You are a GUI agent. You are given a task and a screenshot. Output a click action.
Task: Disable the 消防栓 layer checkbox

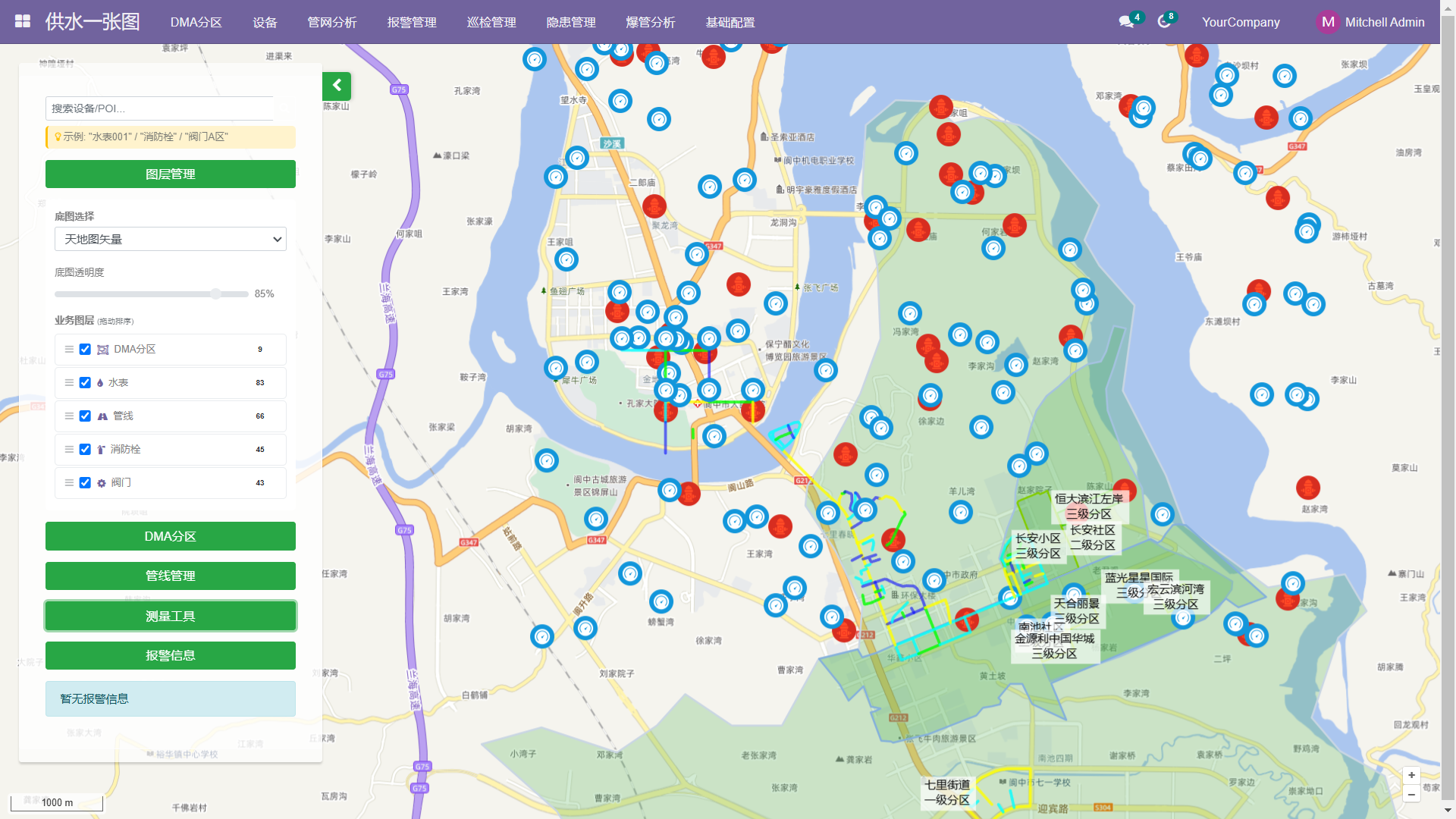pos(85,450)
